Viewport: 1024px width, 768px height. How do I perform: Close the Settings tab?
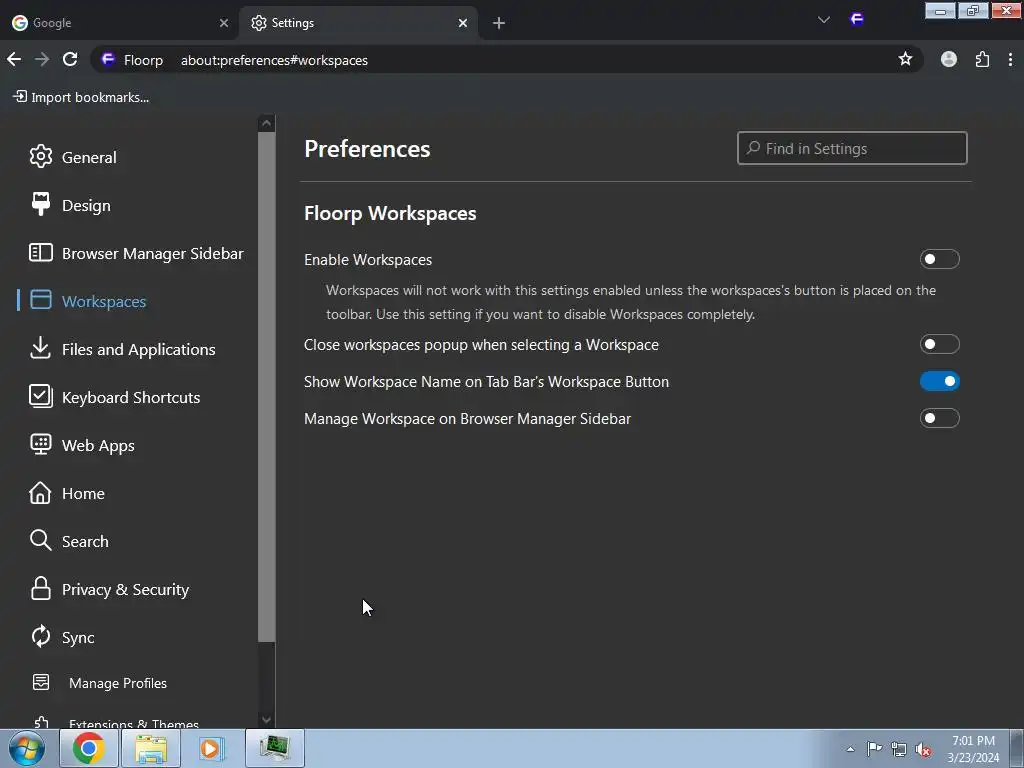pyautogui.click(x=463, y=23)
